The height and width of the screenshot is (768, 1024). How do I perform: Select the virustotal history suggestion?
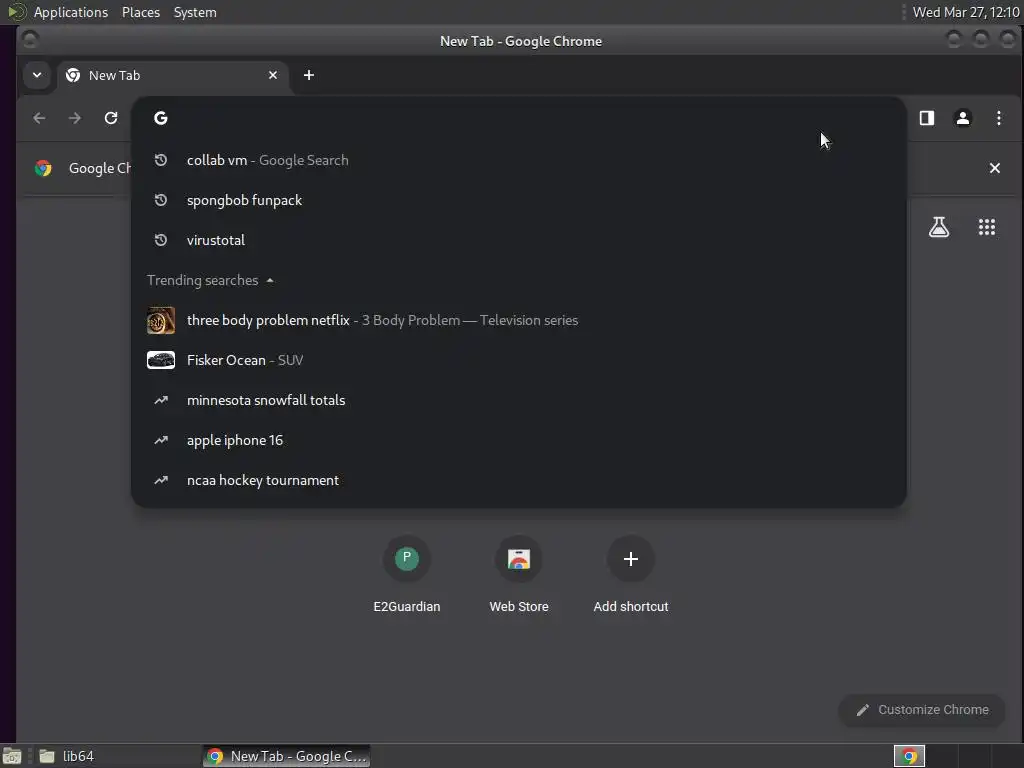tap(519, 240)
